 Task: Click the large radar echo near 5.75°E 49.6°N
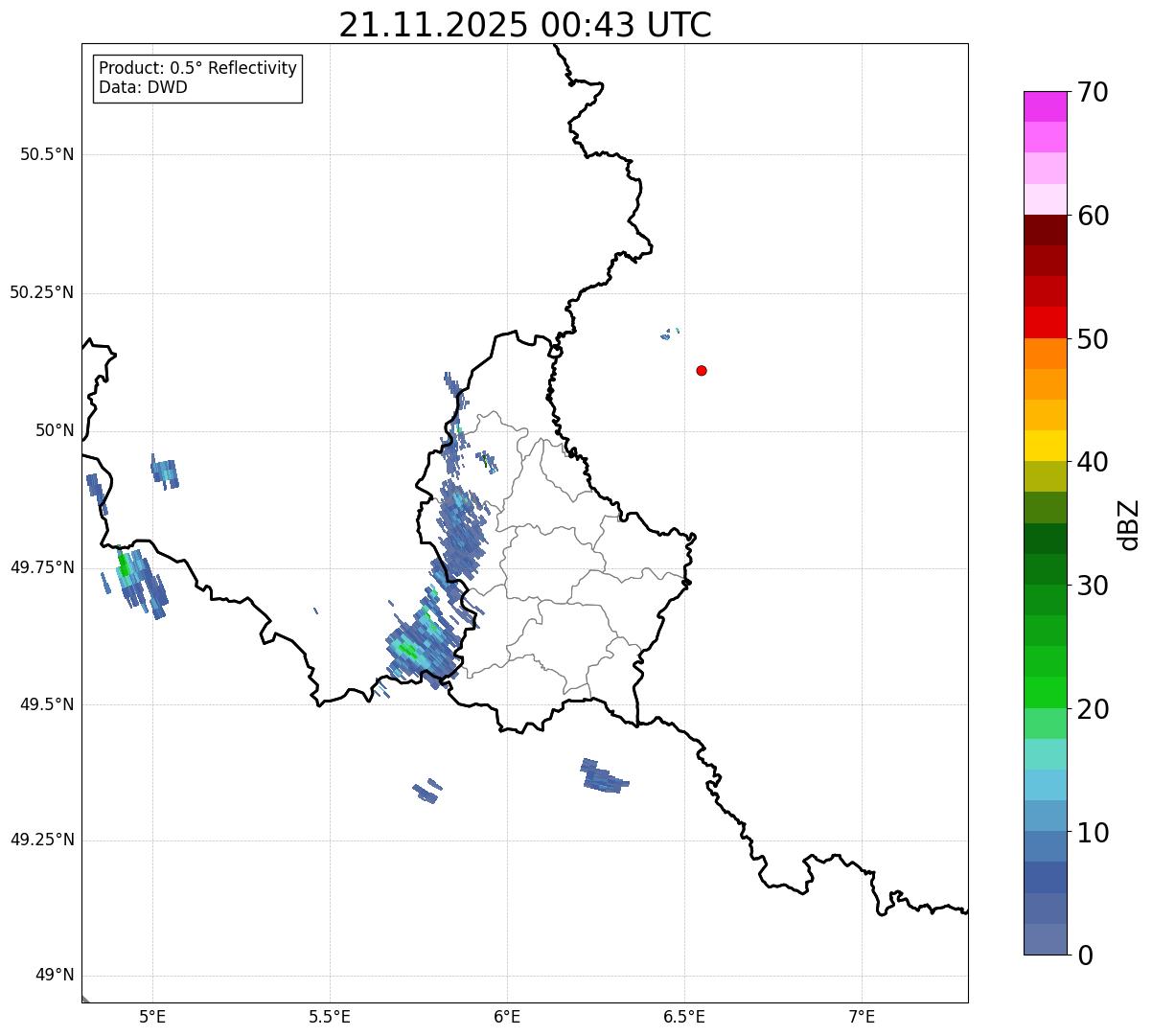point(423,645)
